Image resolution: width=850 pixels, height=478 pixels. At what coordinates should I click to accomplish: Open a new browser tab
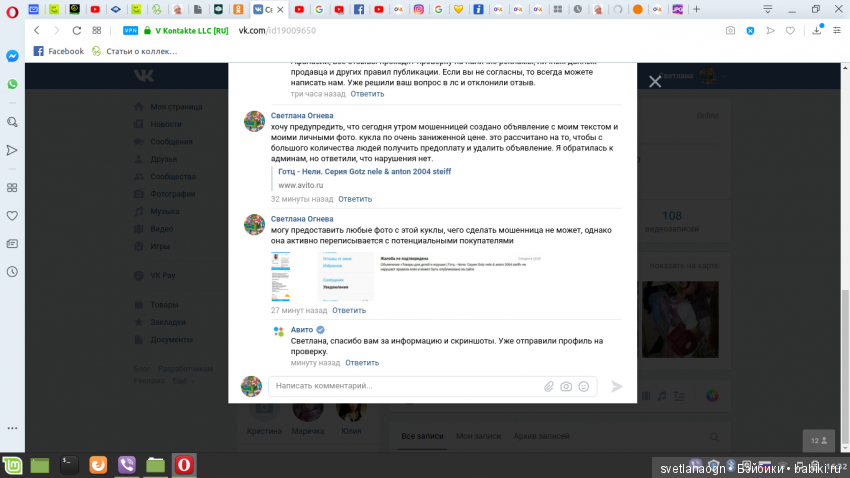(695, 9)
